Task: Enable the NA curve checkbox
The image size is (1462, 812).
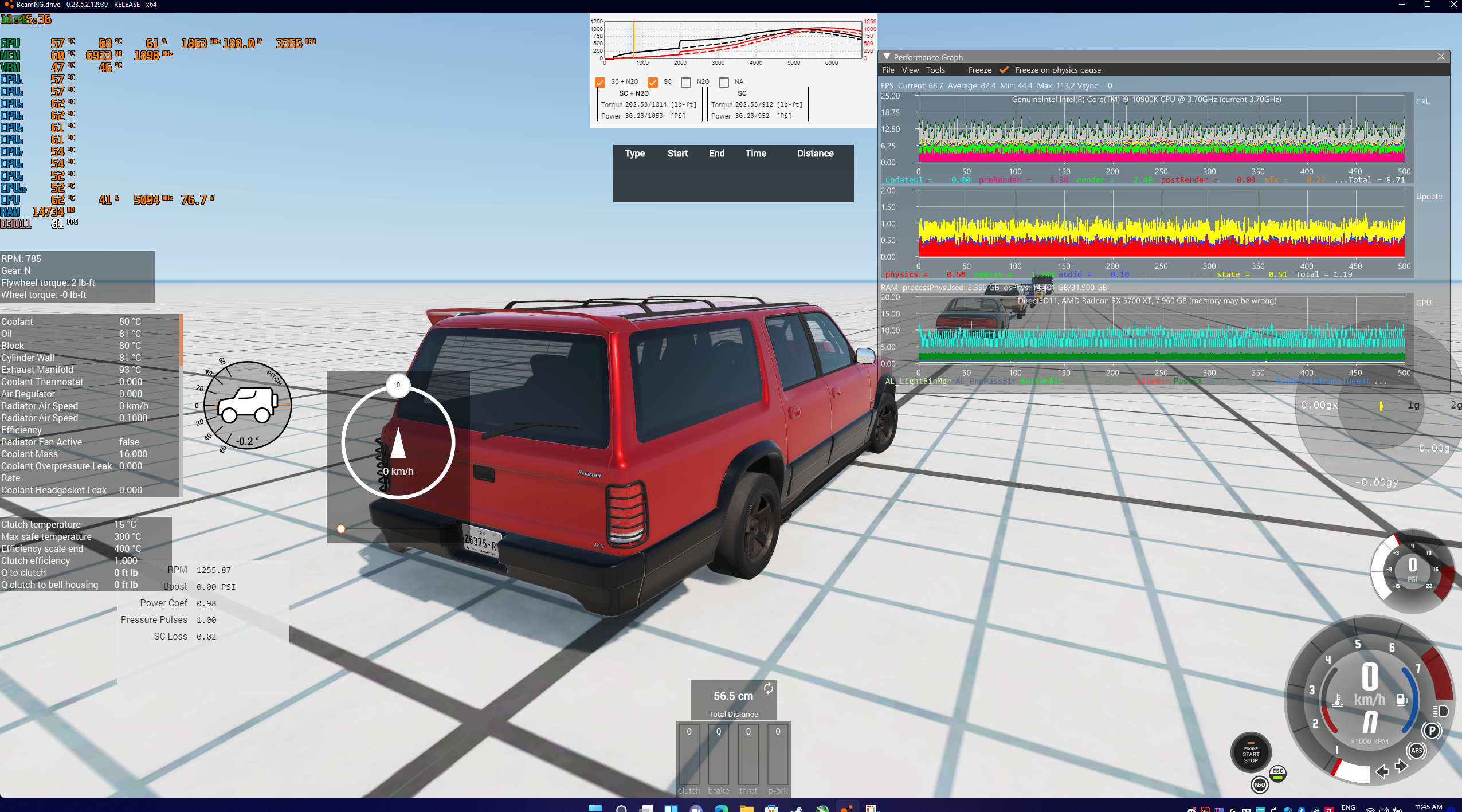Action: click(x=724, y=82)
